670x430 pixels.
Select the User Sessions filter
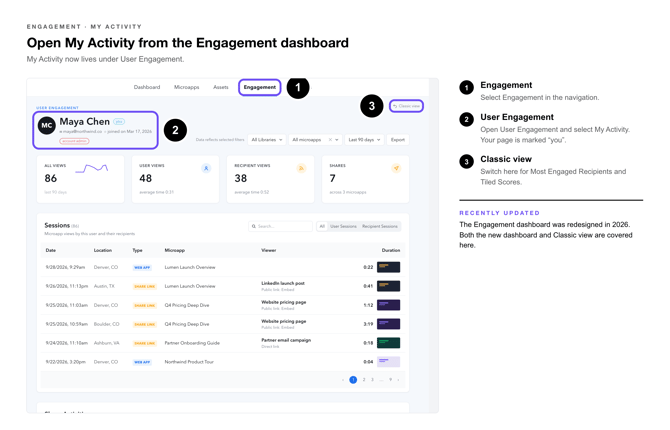click(x=343, y=226)
